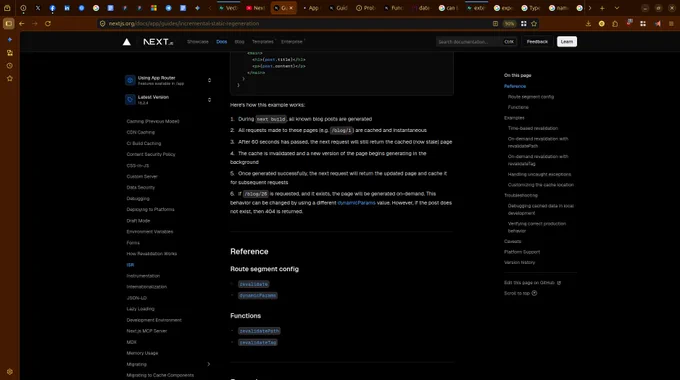Click the Vercel triangle logo
Viewport: 680px width, 380px height.
click(127, 42)
